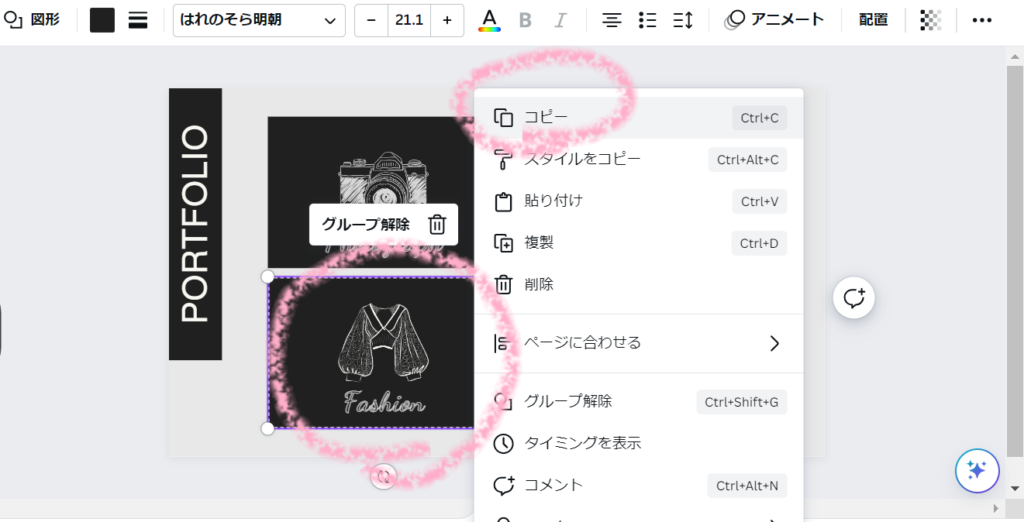The height and width of the screenshot is (522, 1024).
Task: Click the duplicate icon beside 複製
Action: click(x=503, y=243)
